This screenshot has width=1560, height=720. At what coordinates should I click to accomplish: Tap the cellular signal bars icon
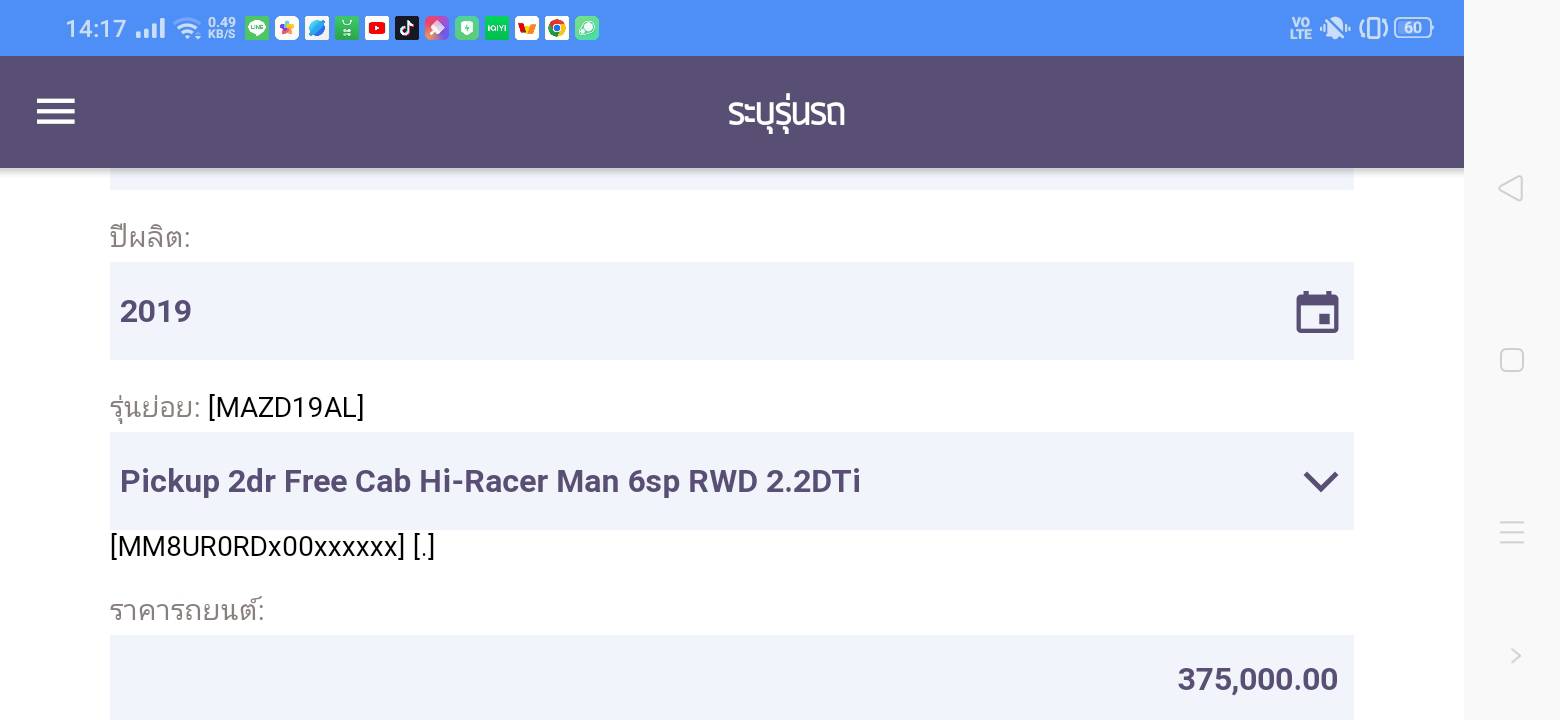point(150,28)
